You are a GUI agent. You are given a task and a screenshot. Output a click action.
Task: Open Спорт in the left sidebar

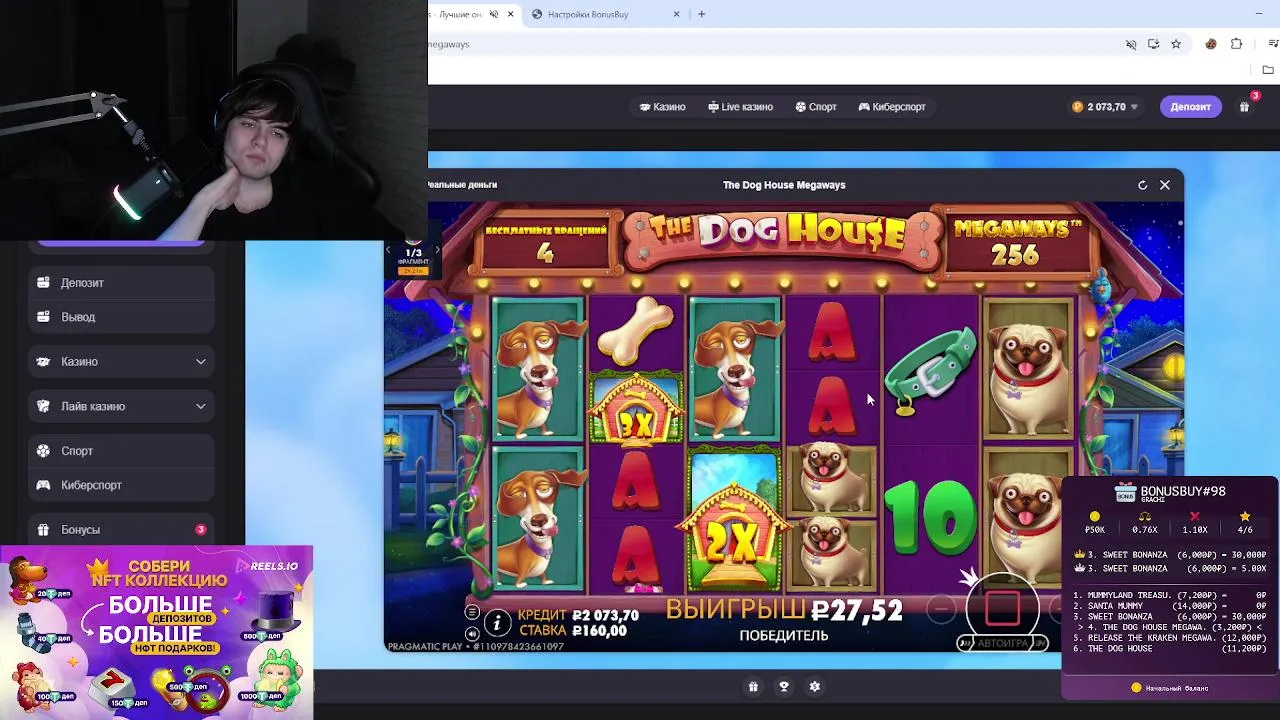click(121, 451)
